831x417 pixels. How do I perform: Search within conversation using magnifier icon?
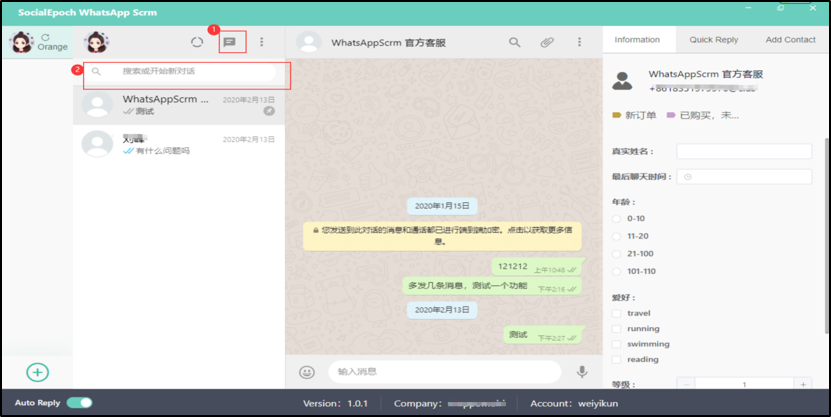coord(515,42)
